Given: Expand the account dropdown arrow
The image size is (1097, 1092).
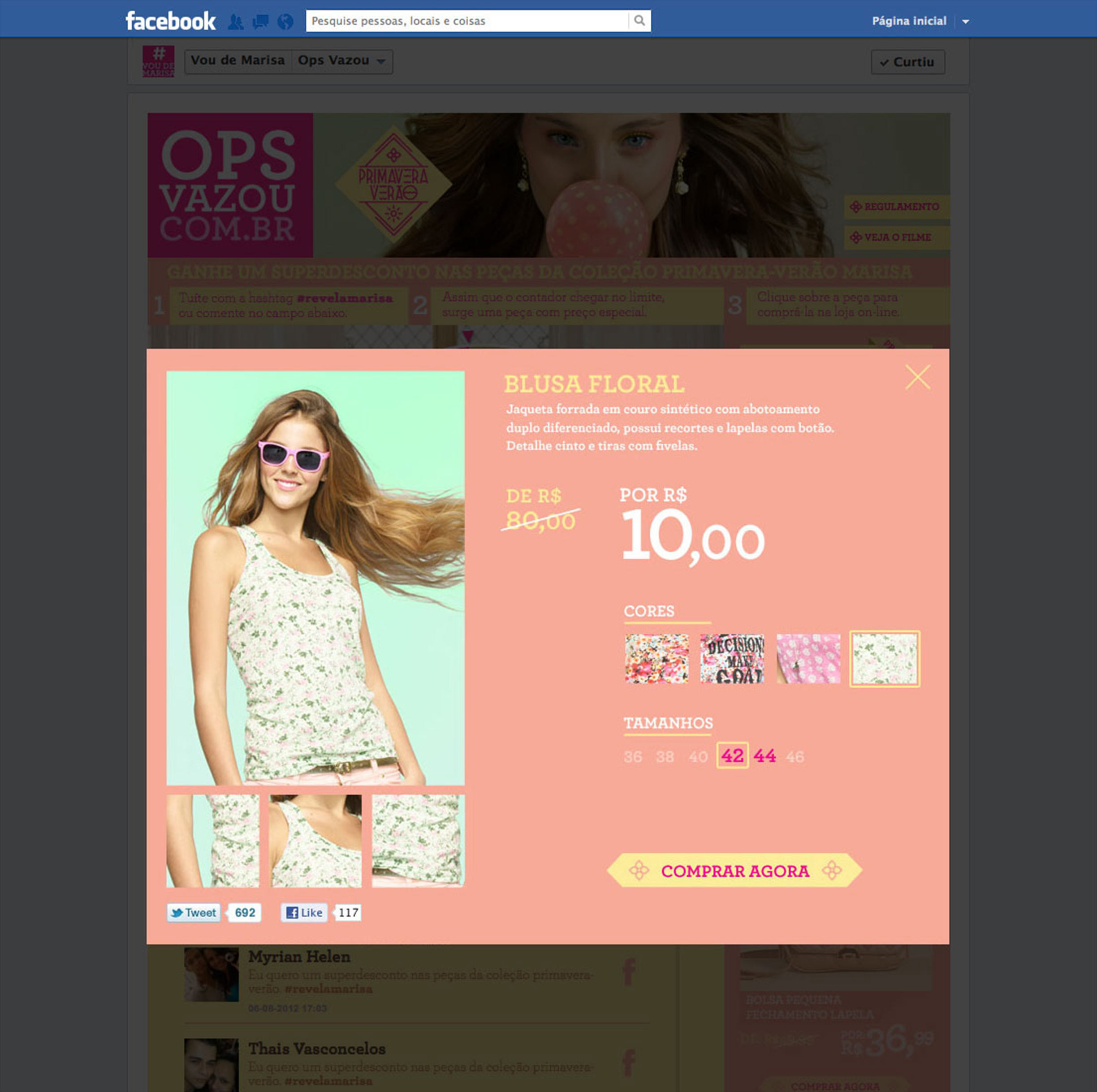Looking at the screenshot, I should point(965,22).
